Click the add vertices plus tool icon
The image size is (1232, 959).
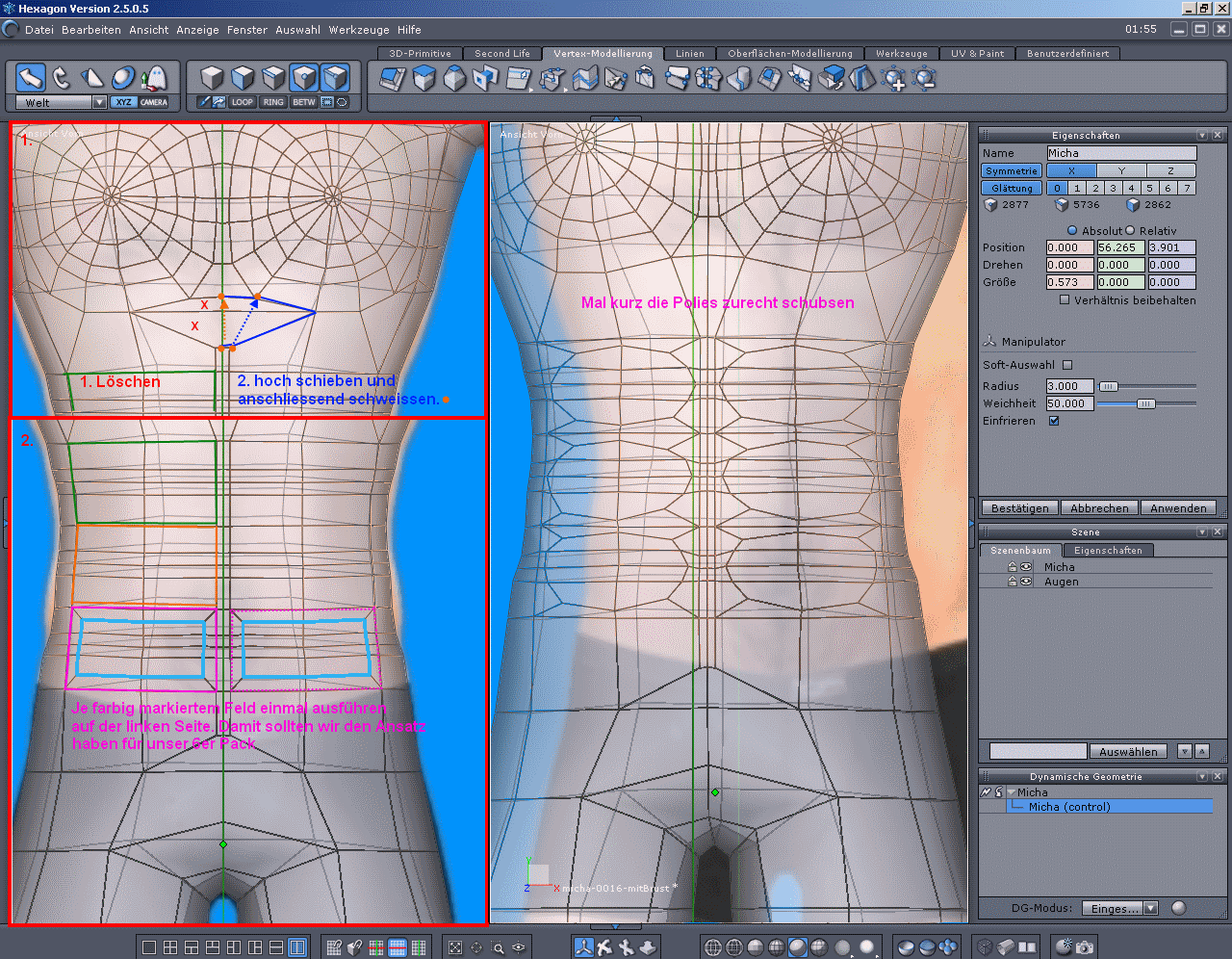894,78
